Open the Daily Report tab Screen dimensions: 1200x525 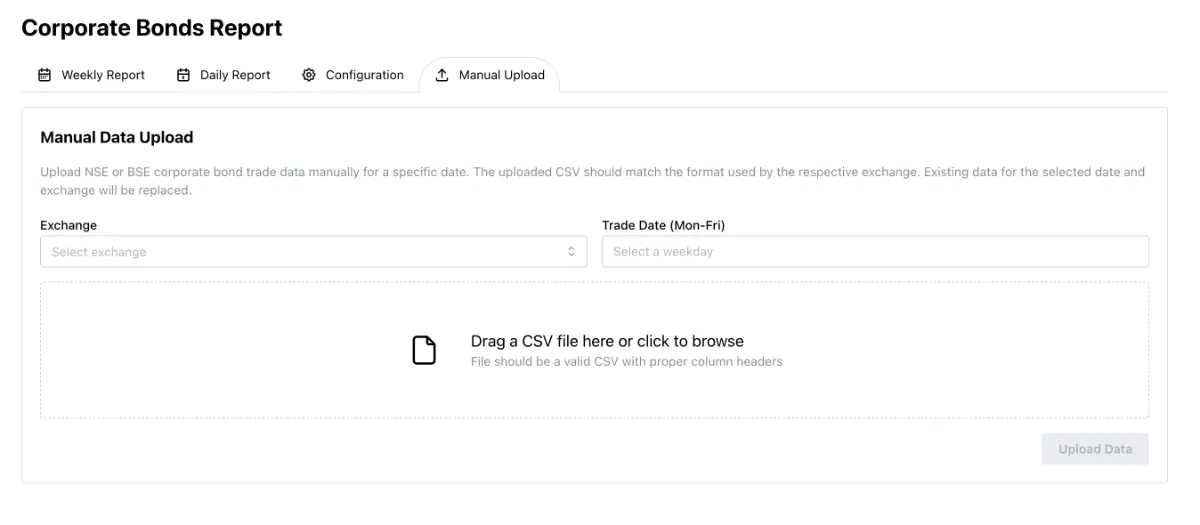(x=234, y=75)
